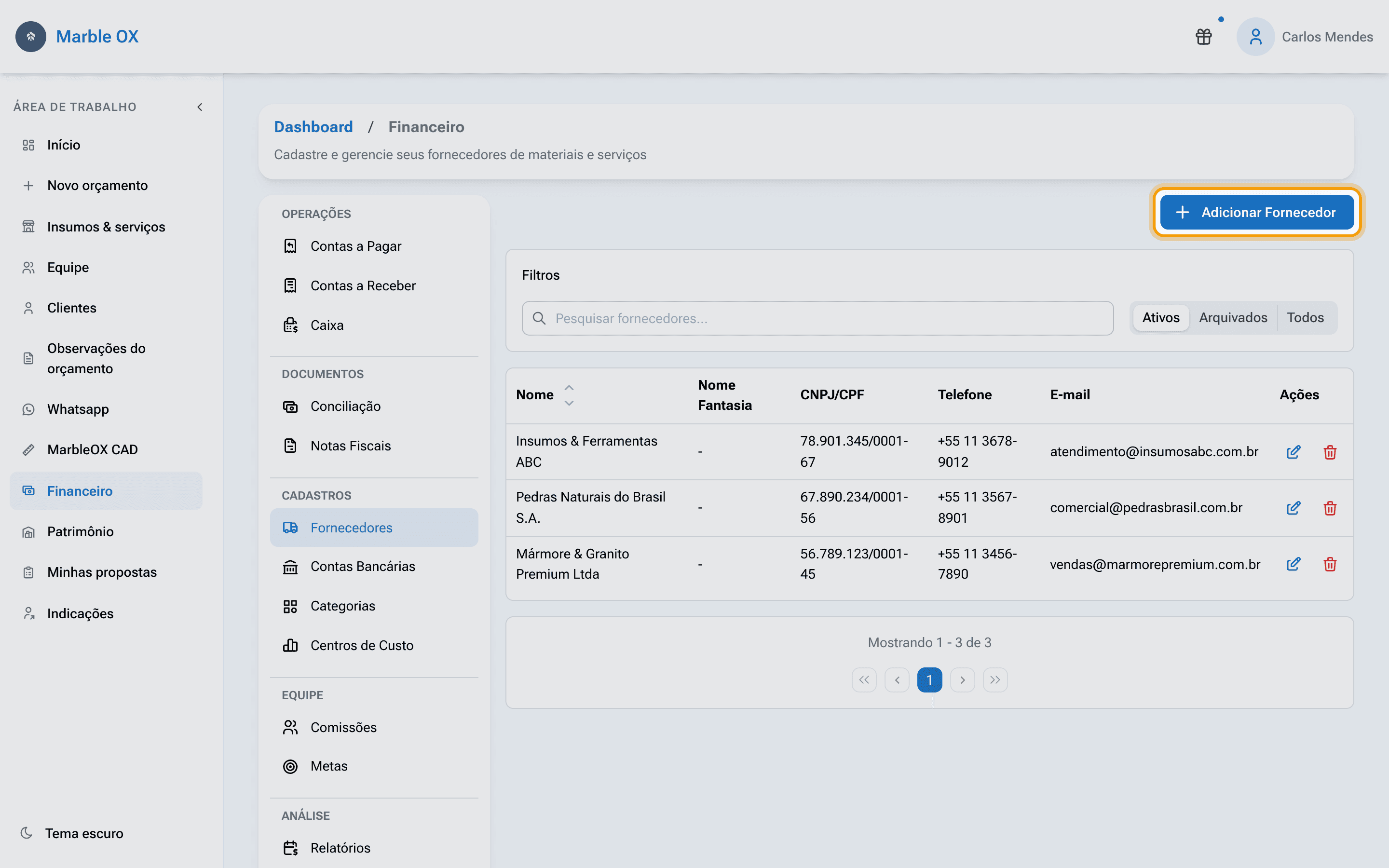The width and height of the screenshot is (1389, 868).
Task: Edit Pedras Naturais do Brasil S.A.
Action: coord(1293,508)
